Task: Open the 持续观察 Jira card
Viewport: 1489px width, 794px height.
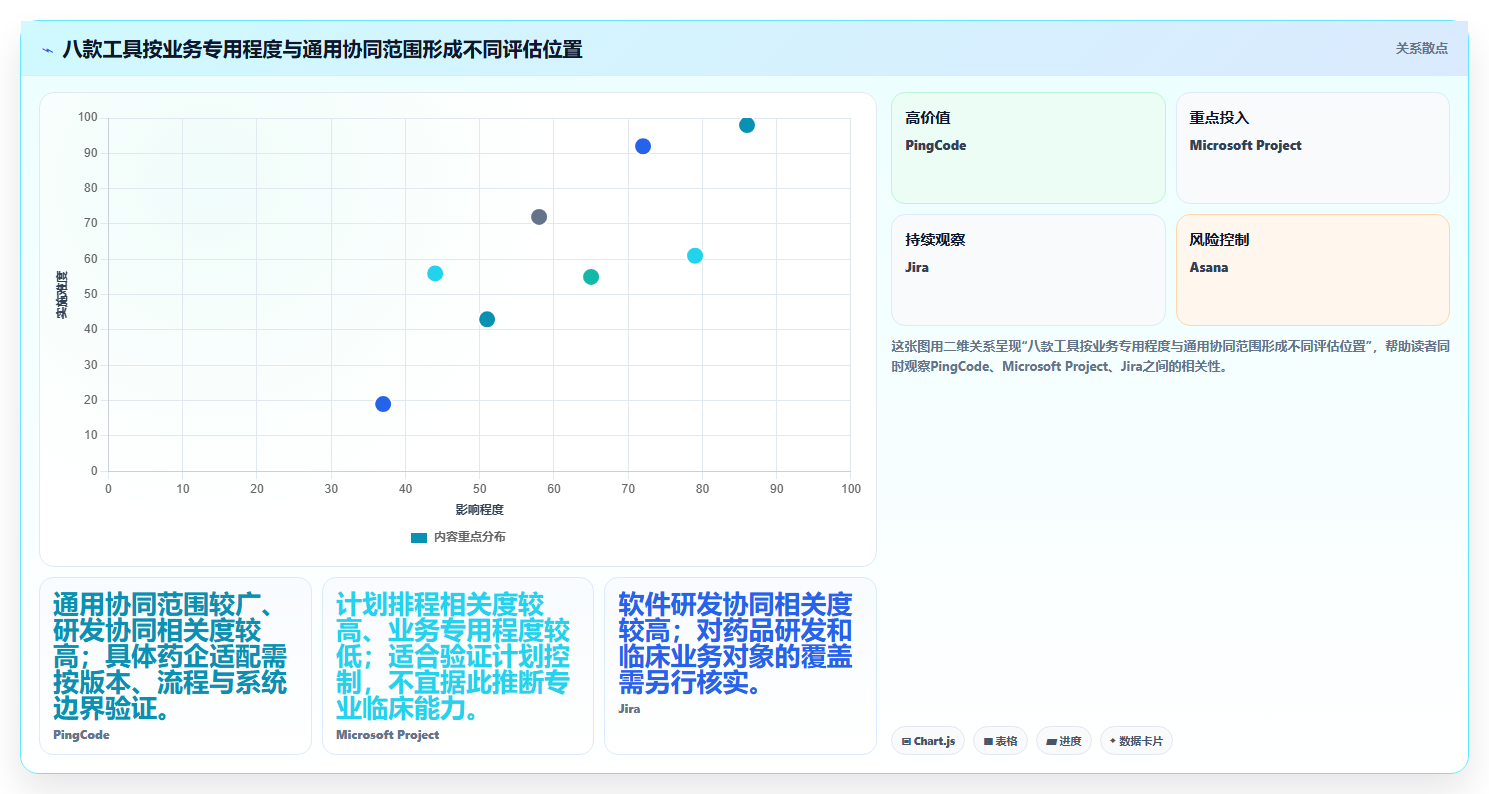Action: 1028,270
